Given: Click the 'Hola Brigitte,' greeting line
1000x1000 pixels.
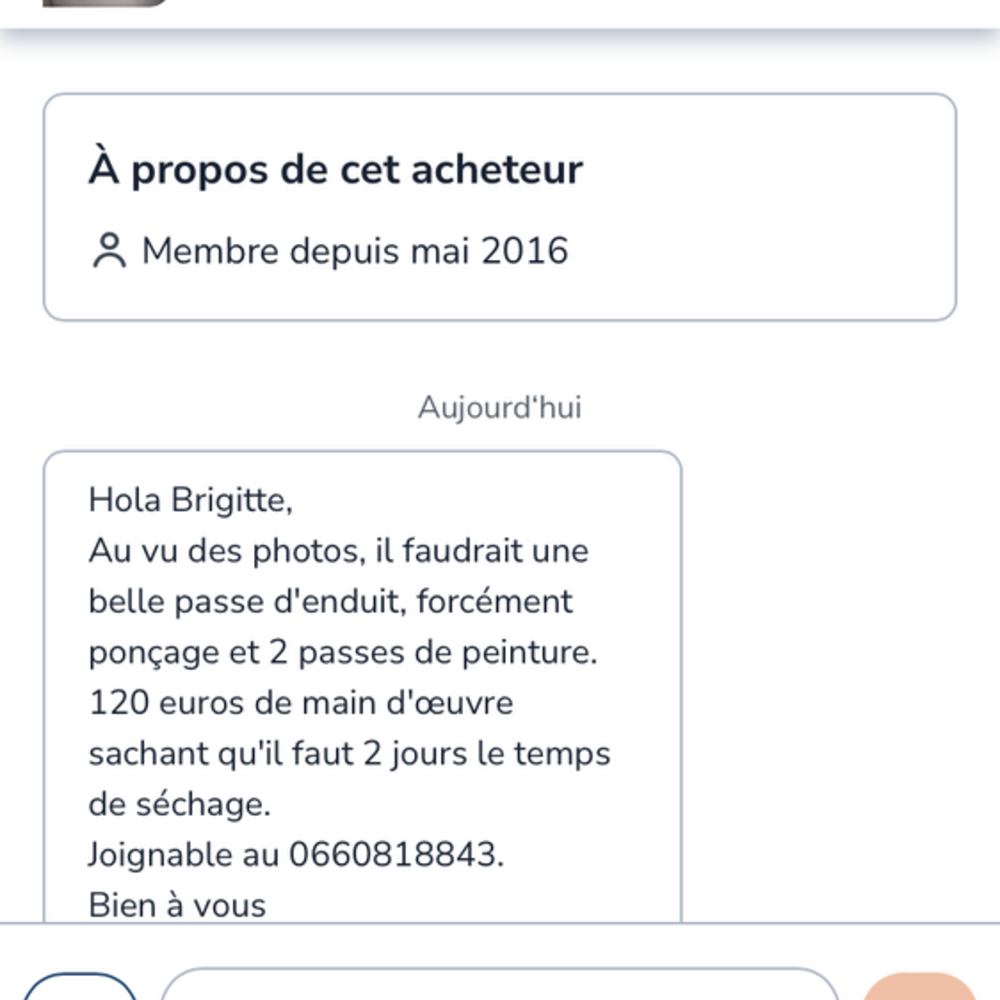Looking at the screenshot, I should (x=190, y=500).
